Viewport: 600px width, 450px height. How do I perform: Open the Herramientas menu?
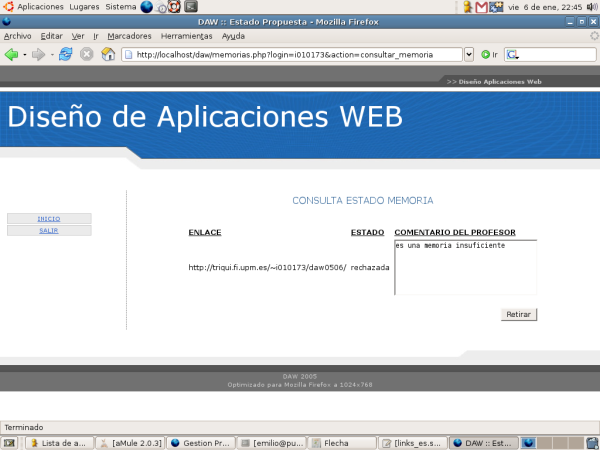point(187,36)
